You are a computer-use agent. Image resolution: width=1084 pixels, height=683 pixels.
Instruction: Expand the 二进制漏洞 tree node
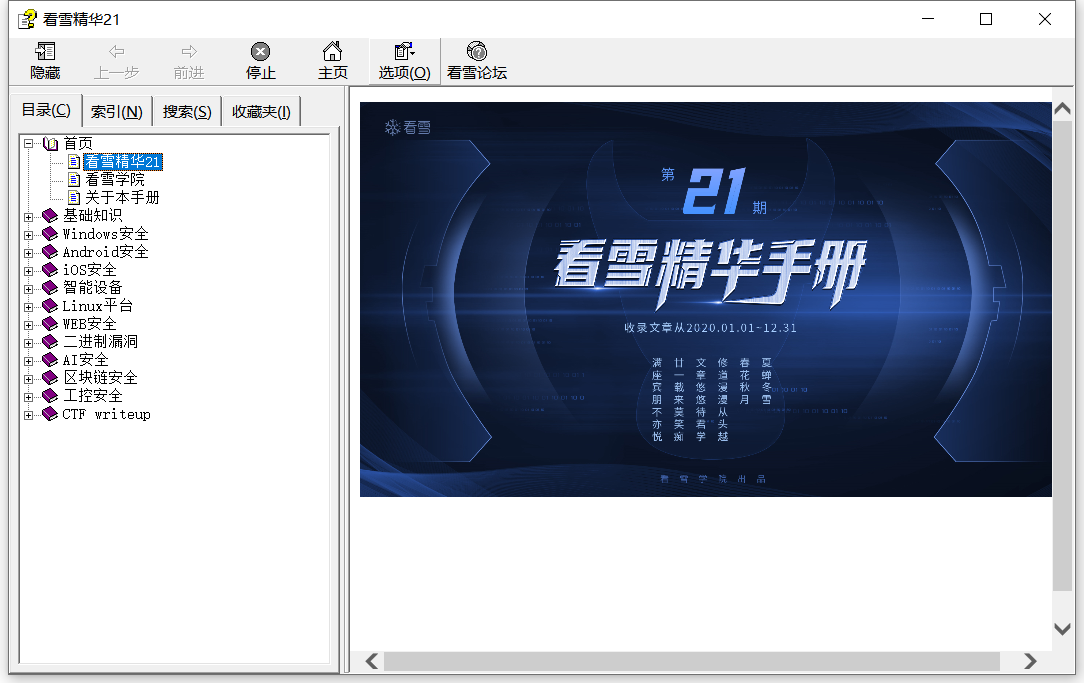pyautogui.click(x=28, y=343)
